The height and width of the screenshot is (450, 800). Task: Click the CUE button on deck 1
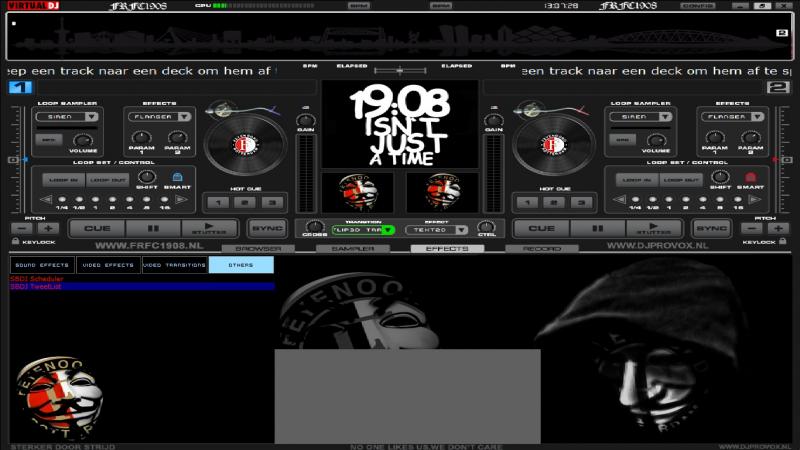[x=97, y=228]
